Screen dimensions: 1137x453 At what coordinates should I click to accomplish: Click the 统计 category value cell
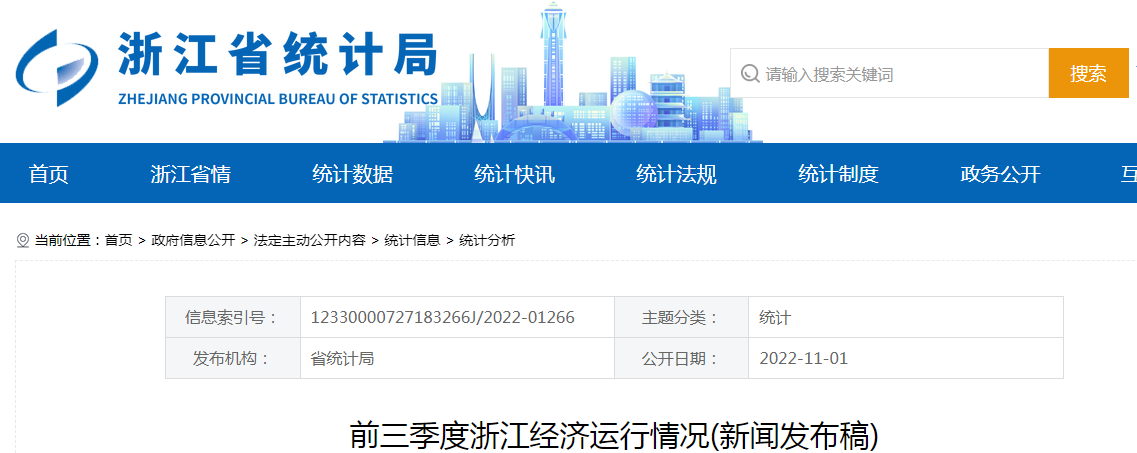tap(906, 317)
